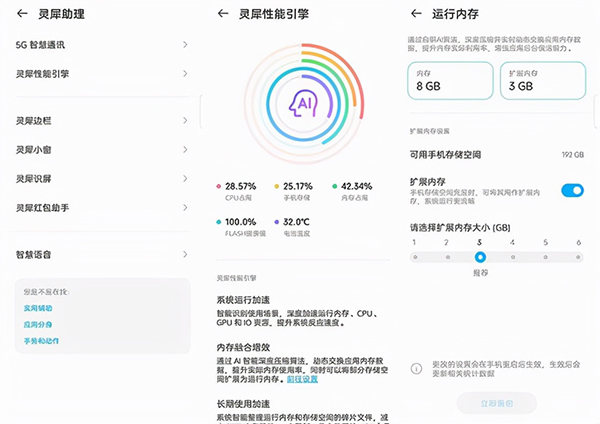
Task: Open the 灵犀边栏 chevron arrow
Action: click(185, 122)
